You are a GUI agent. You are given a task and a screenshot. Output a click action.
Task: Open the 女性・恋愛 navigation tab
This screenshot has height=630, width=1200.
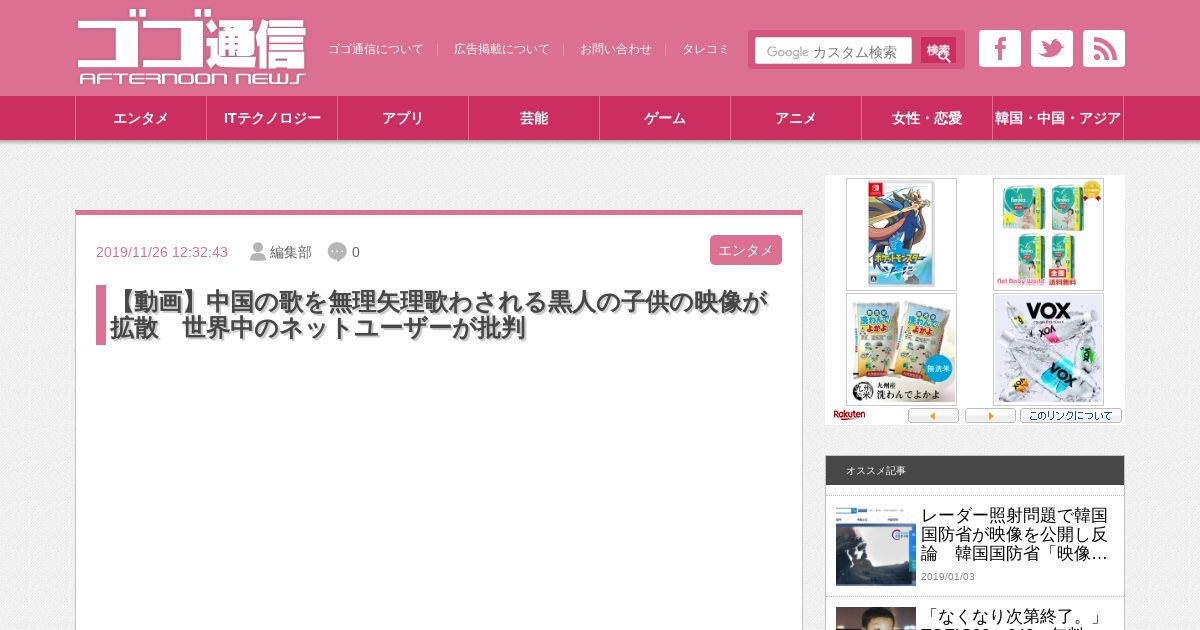(927, 118)
